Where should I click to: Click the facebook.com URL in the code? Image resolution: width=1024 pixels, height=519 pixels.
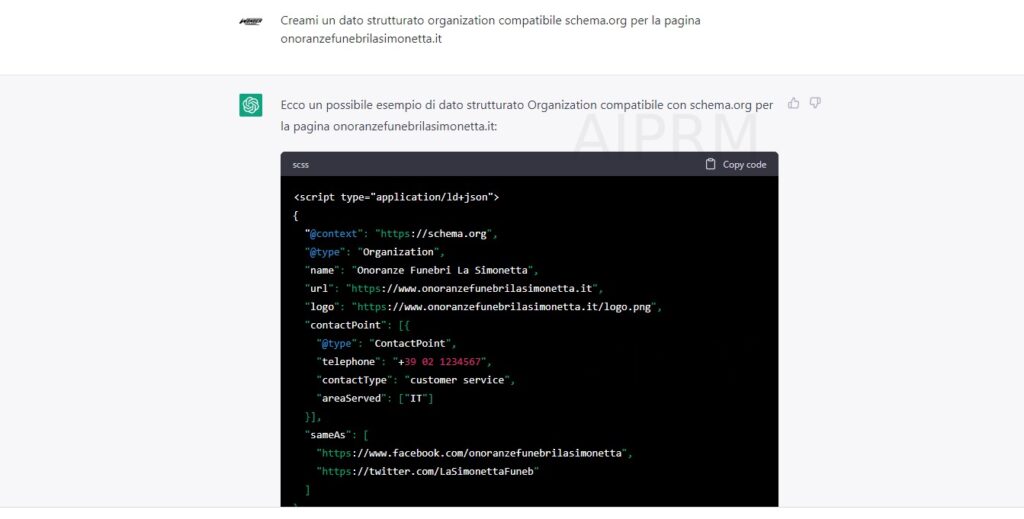click(x=475, y=453)
